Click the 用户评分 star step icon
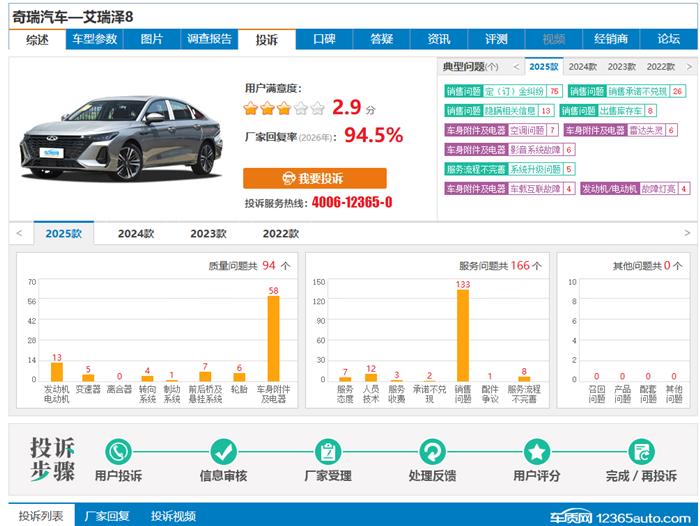The width and height of the screenshot is (700, 526). [537, 451]
